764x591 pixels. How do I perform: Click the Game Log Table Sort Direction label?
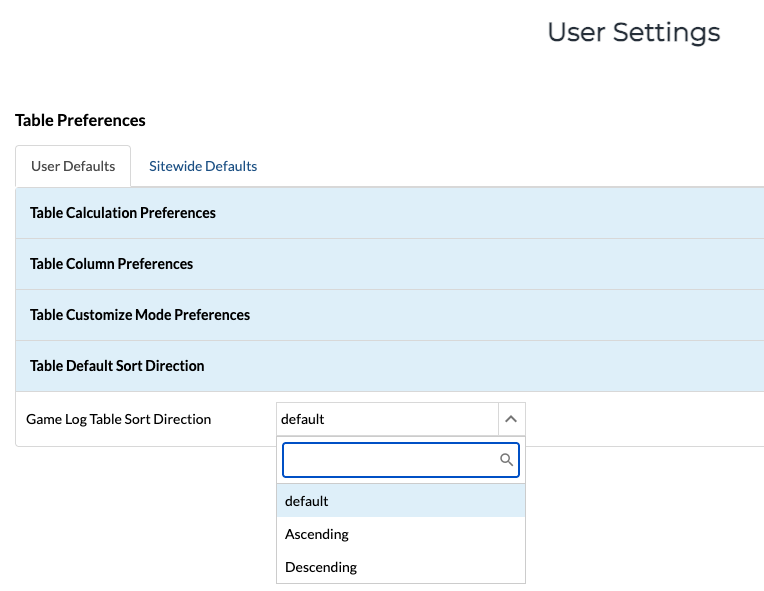coord(119,419)
